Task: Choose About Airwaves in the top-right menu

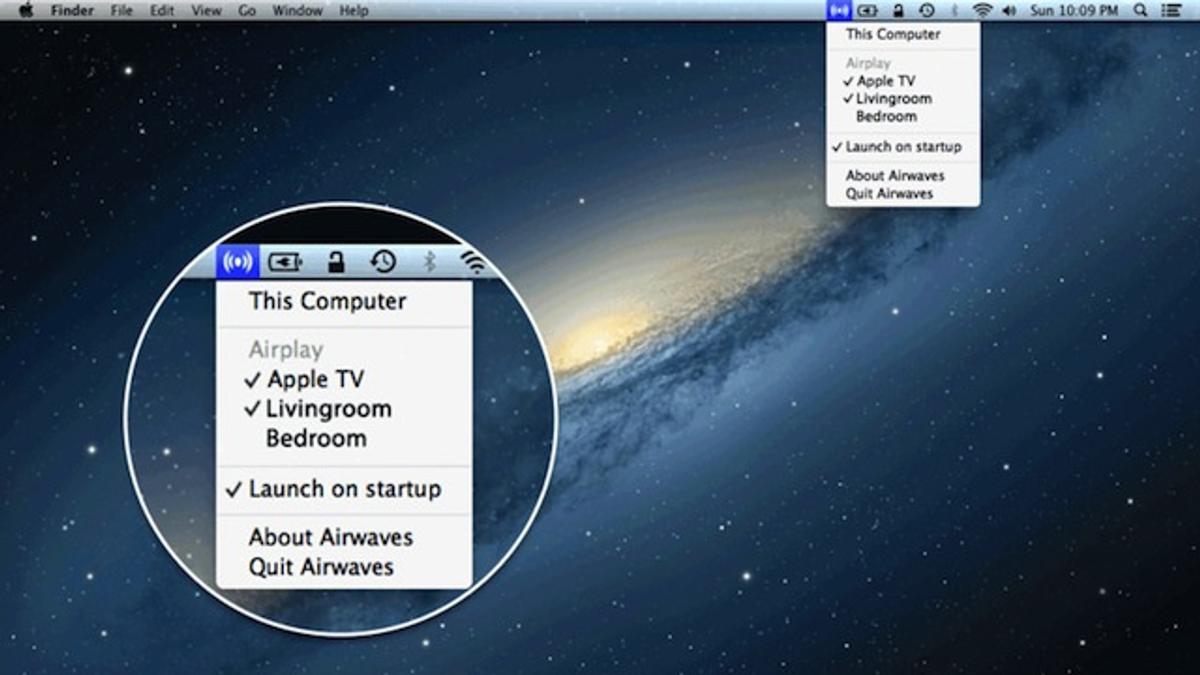Action: [x=895, y=176]
